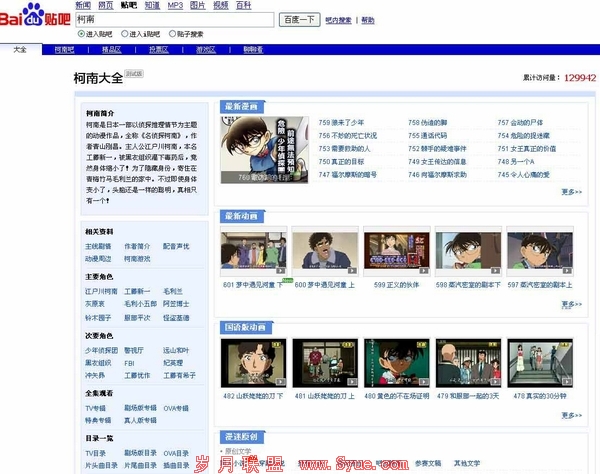The width and height of the screenshot is (600, 474).
Task: Open manga chapter 749 link
Action: click(437, 162)
